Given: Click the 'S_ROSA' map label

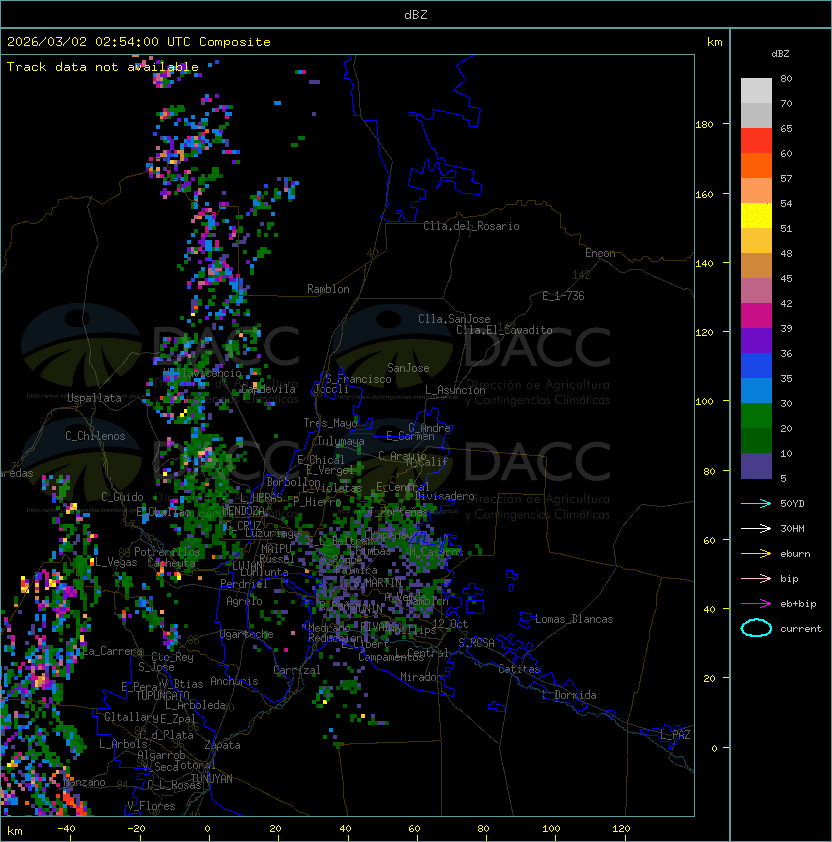Looking at the screenshot, I should point(476,643).
